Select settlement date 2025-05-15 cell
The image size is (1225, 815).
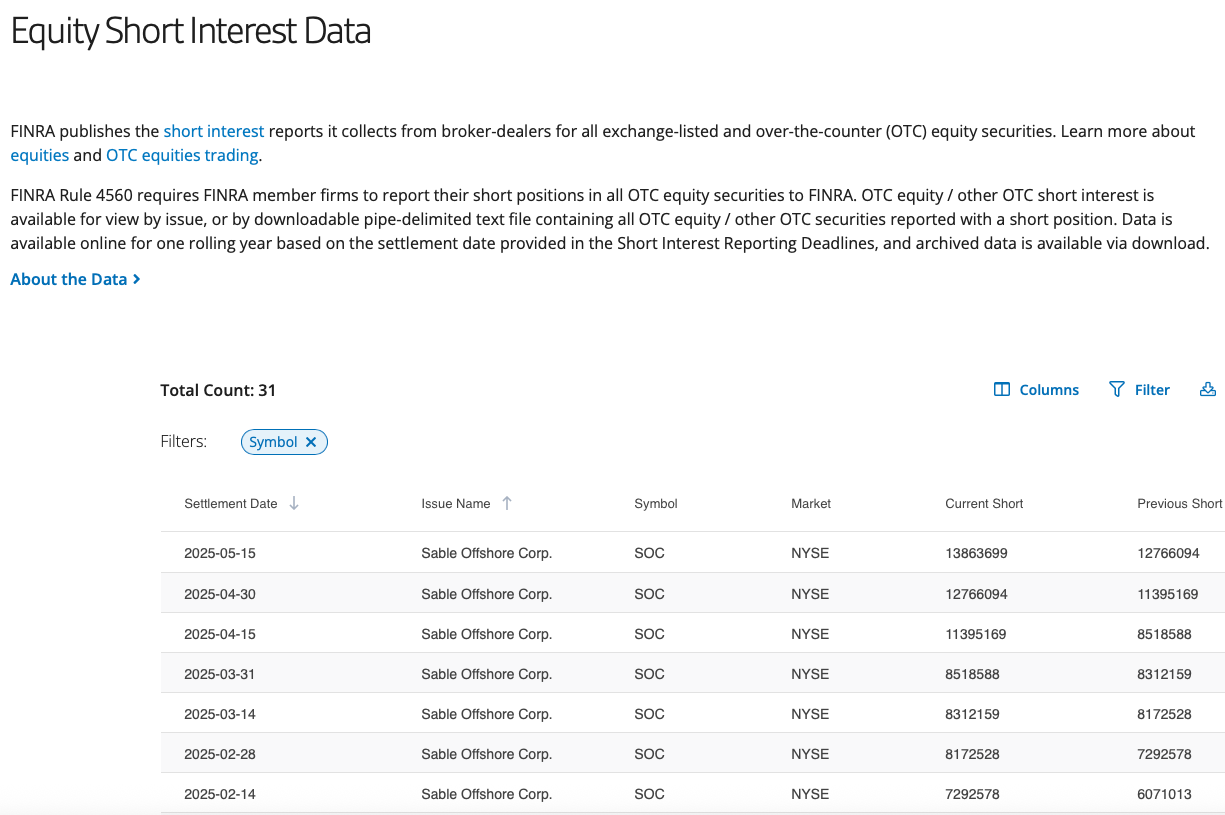(x=220, y=553)
